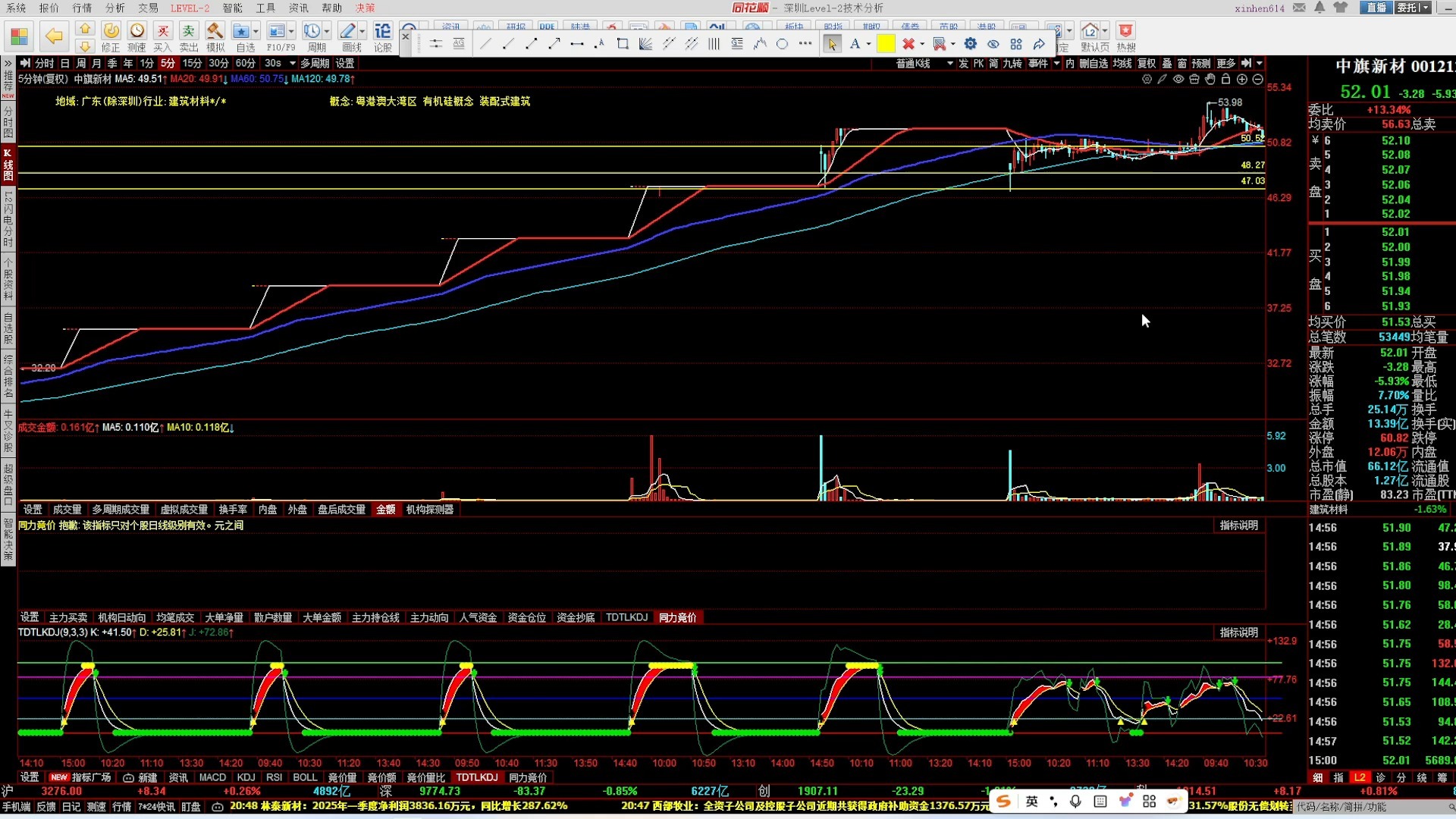Toggle 叠 overlay mode

1167,64
